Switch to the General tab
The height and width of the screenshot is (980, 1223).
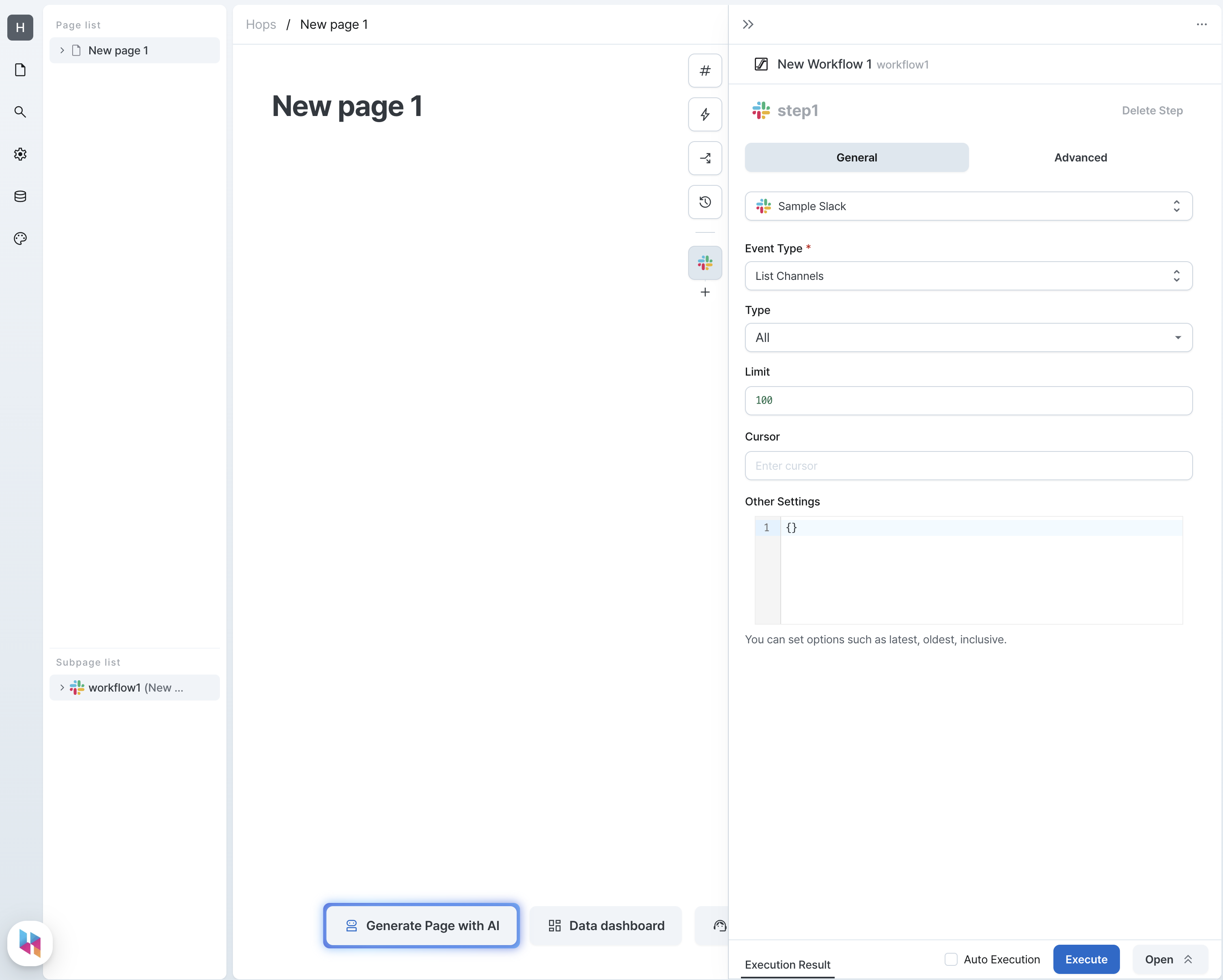pos(856,157)
